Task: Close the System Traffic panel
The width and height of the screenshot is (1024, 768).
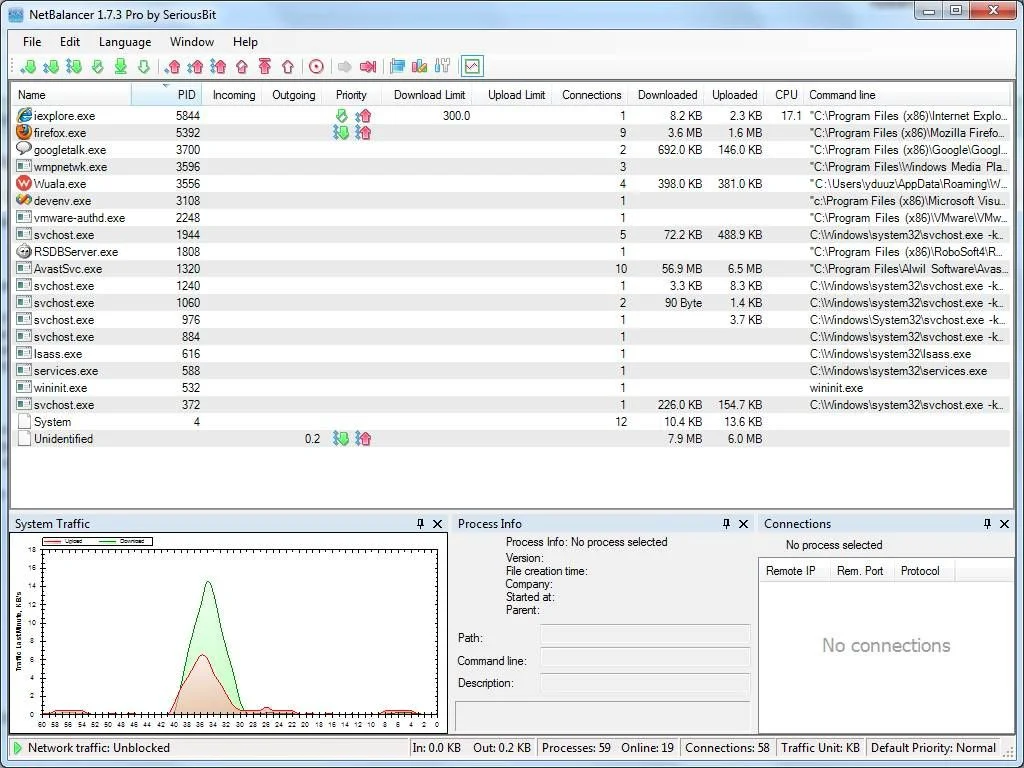Action: 437,524
